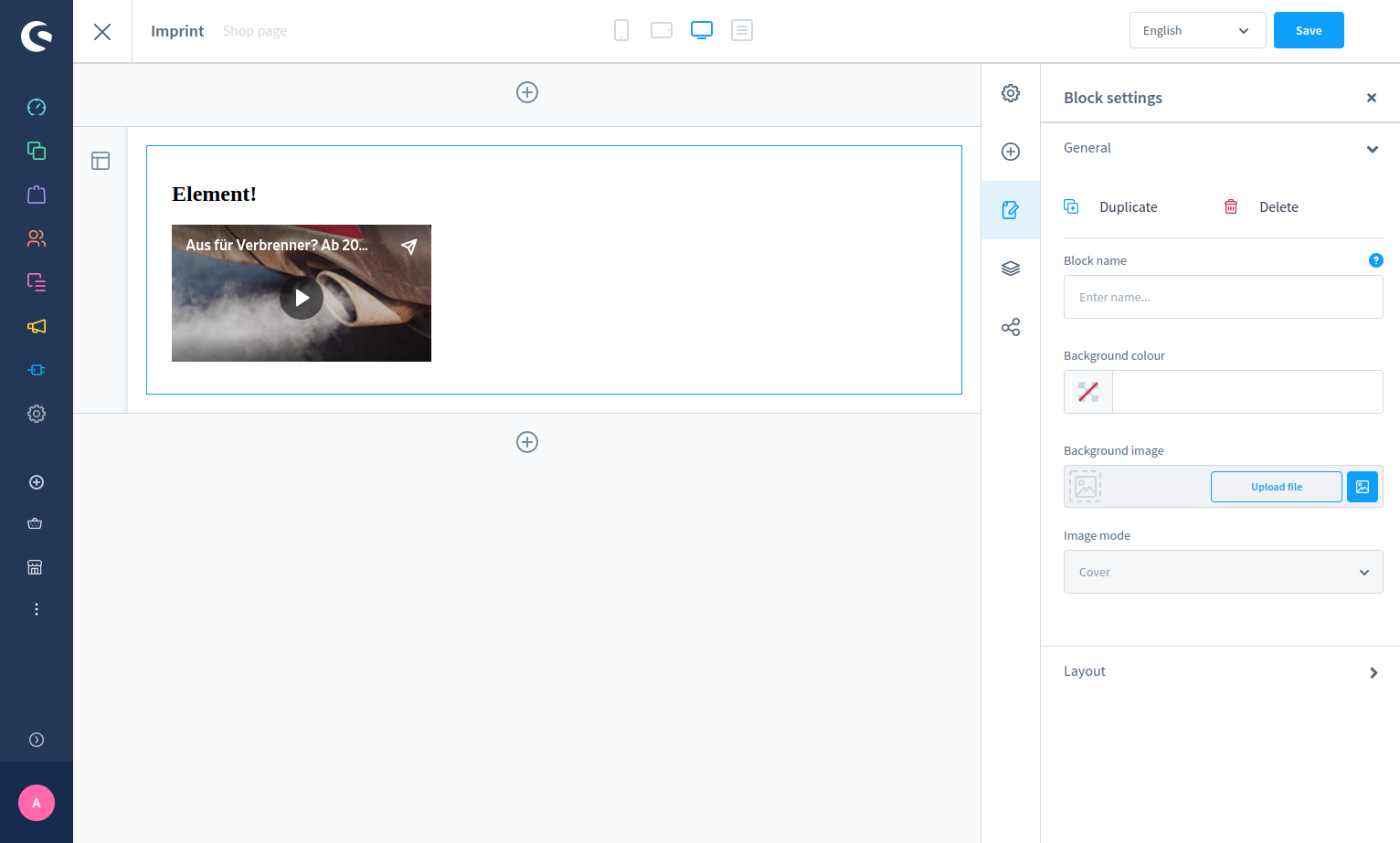
Task: Open the English language dropdown
Action: 1197,30
